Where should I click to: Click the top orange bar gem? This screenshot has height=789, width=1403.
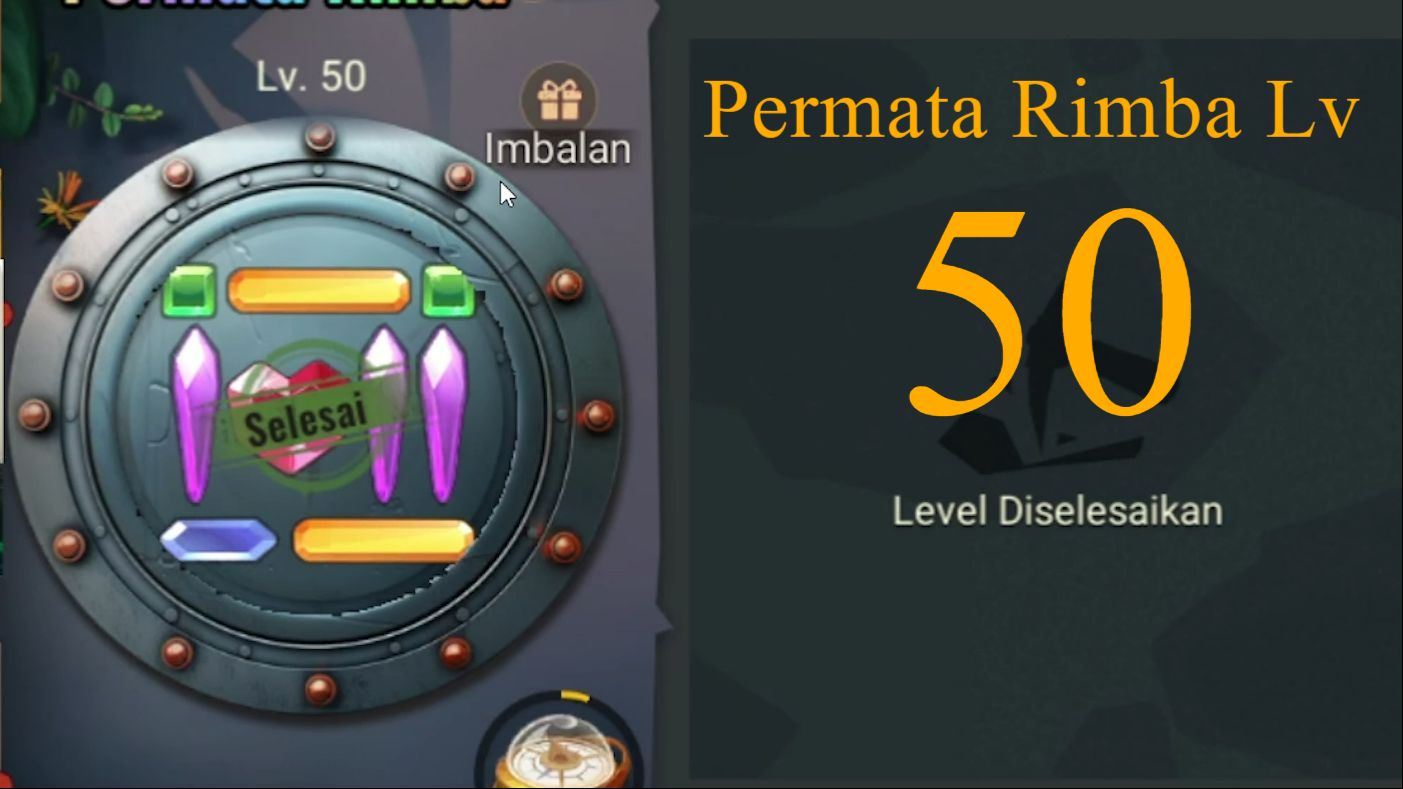(319, 291)
